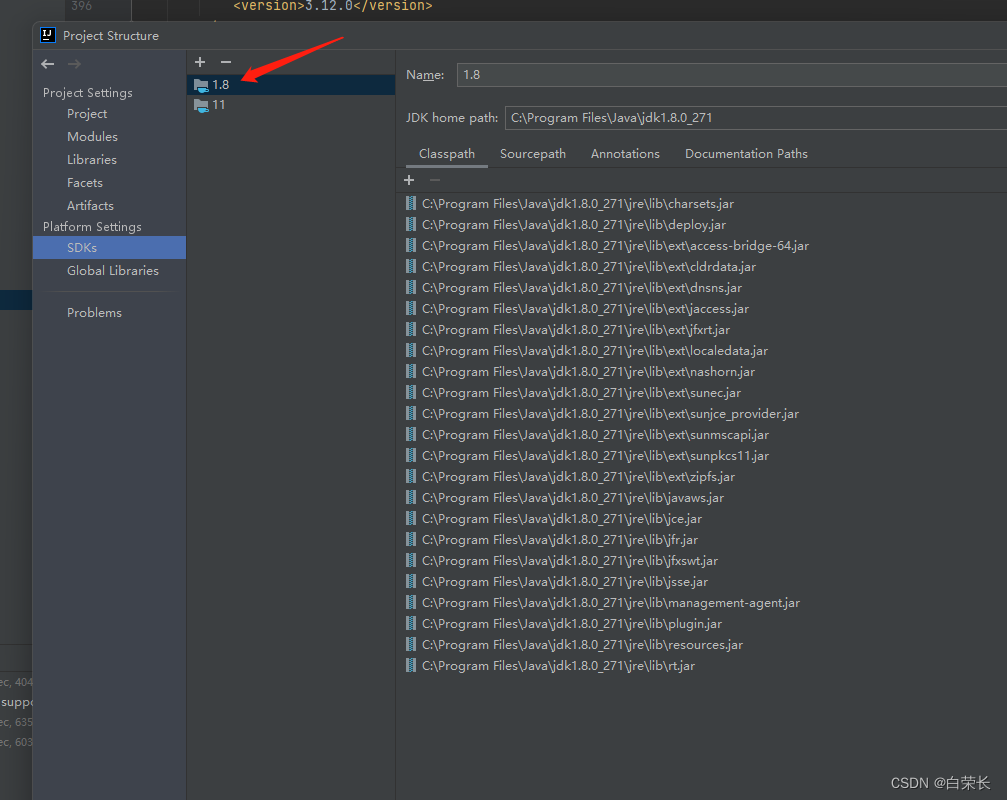Open the Annotations tab
This screenshot has width=1007, height=800.
pos(625,153)
